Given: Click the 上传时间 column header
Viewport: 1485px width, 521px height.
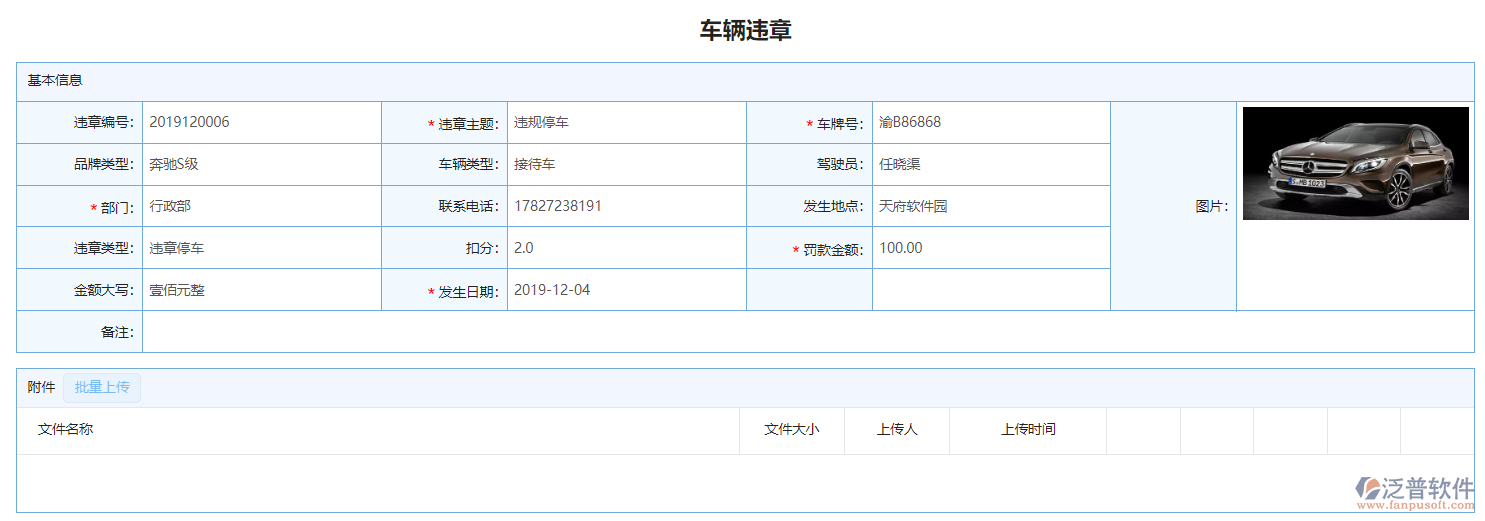Looking at the screenshot, I should [x=1028, y=429].
